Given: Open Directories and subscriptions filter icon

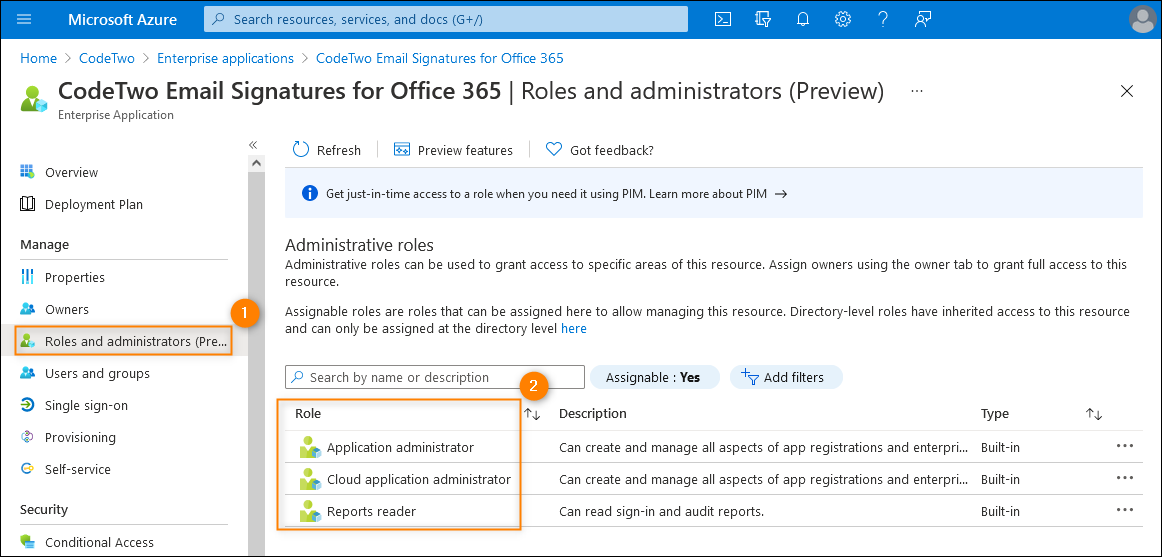Looking at the screenshot, I should 763,19.
